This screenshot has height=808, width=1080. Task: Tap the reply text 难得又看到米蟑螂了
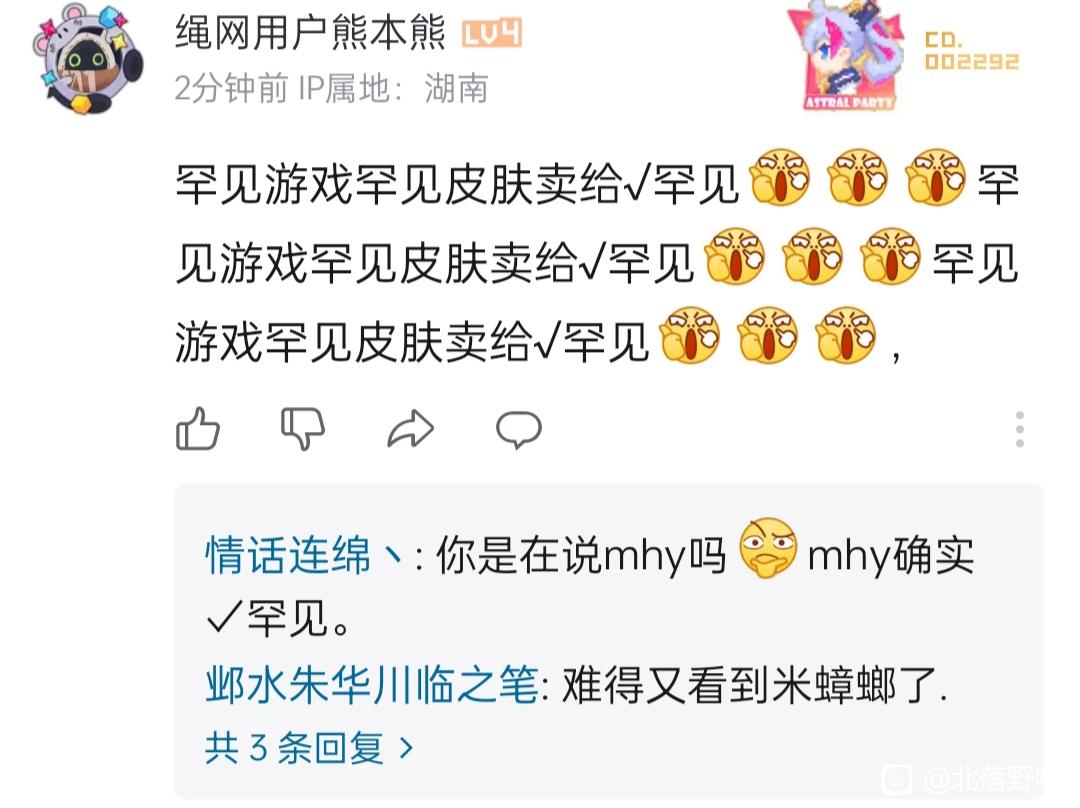click(755, 685)
